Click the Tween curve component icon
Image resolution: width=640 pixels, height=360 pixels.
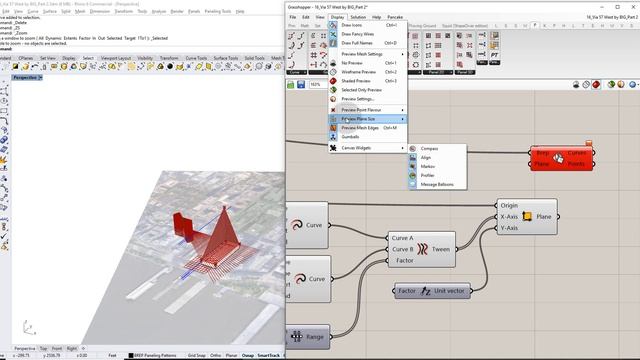422,249
